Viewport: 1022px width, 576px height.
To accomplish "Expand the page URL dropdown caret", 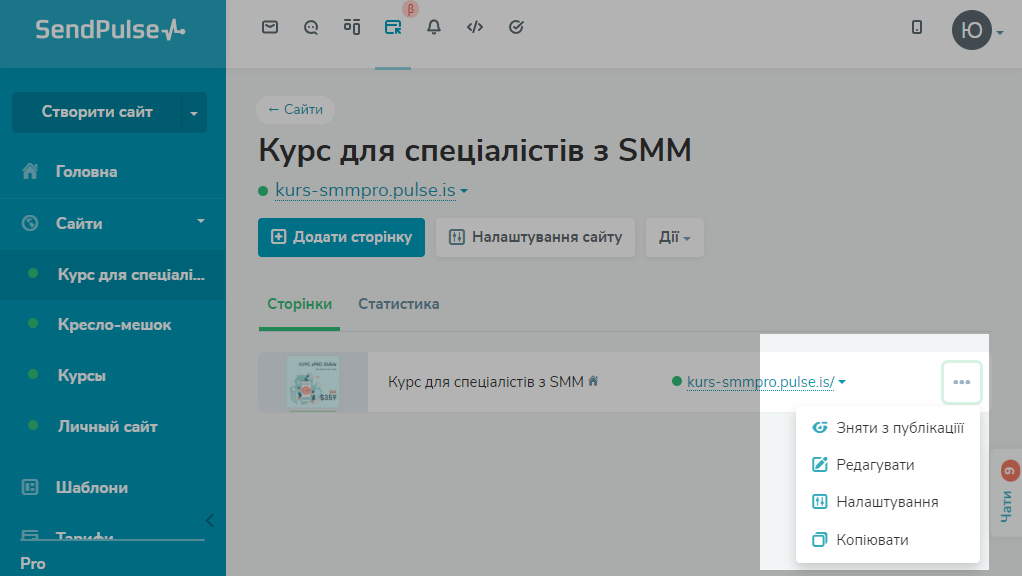I will click(x=842, y=382).
